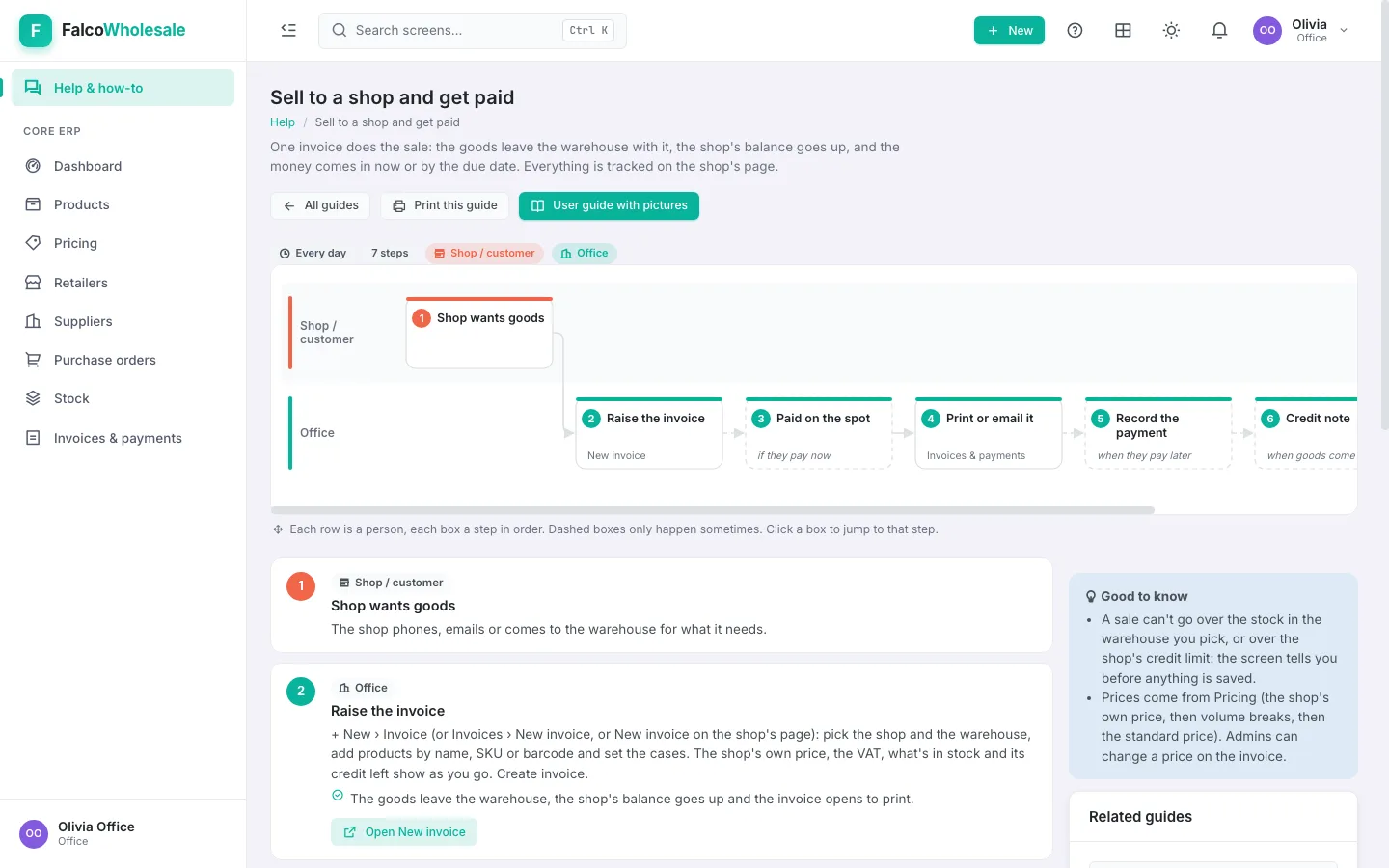Open the help question-mark icon
1389x868 pixels.
click(1075, 30)
